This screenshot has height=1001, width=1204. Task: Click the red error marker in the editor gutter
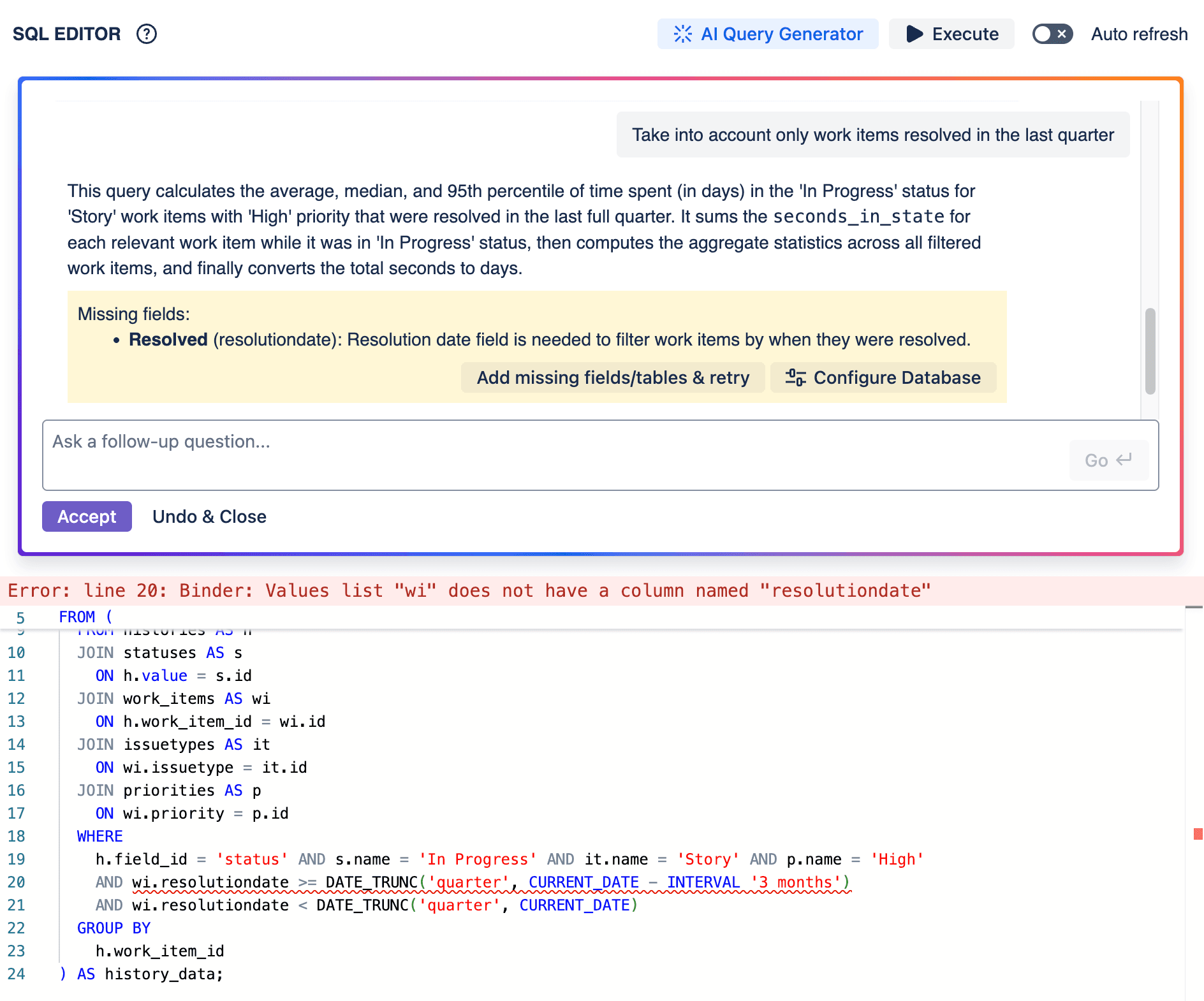point(1198,834)
